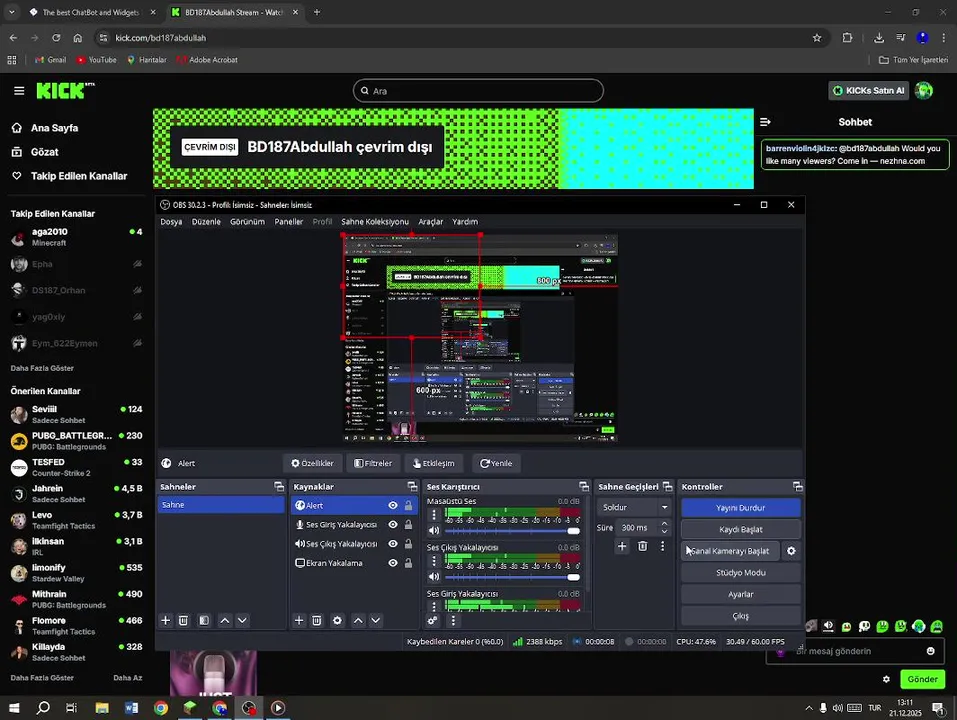Undock the Sahneler panel icon
This screenshot has height=720, width=957.
pyautogui.click(x=279, y=486)
